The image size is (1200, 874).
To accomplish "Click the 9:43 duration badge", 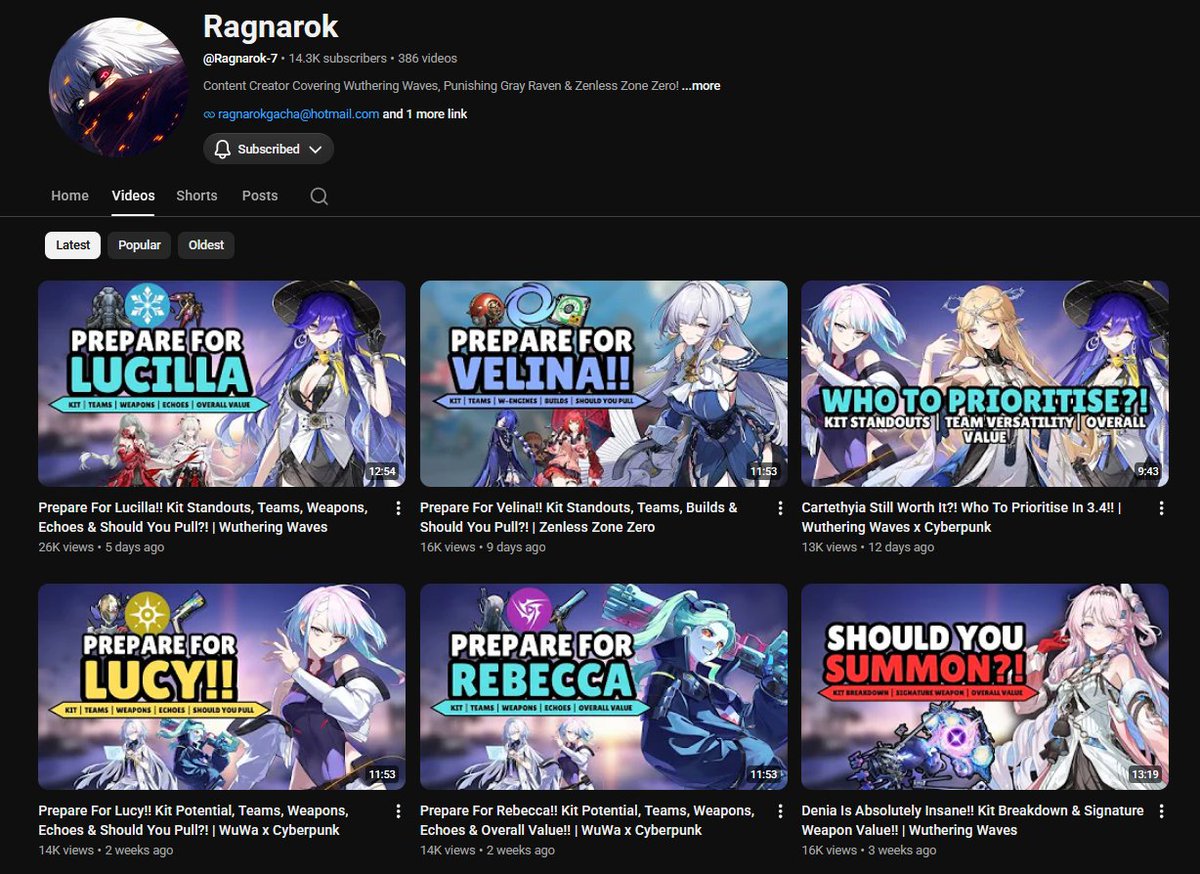I will click(1148, 471).
